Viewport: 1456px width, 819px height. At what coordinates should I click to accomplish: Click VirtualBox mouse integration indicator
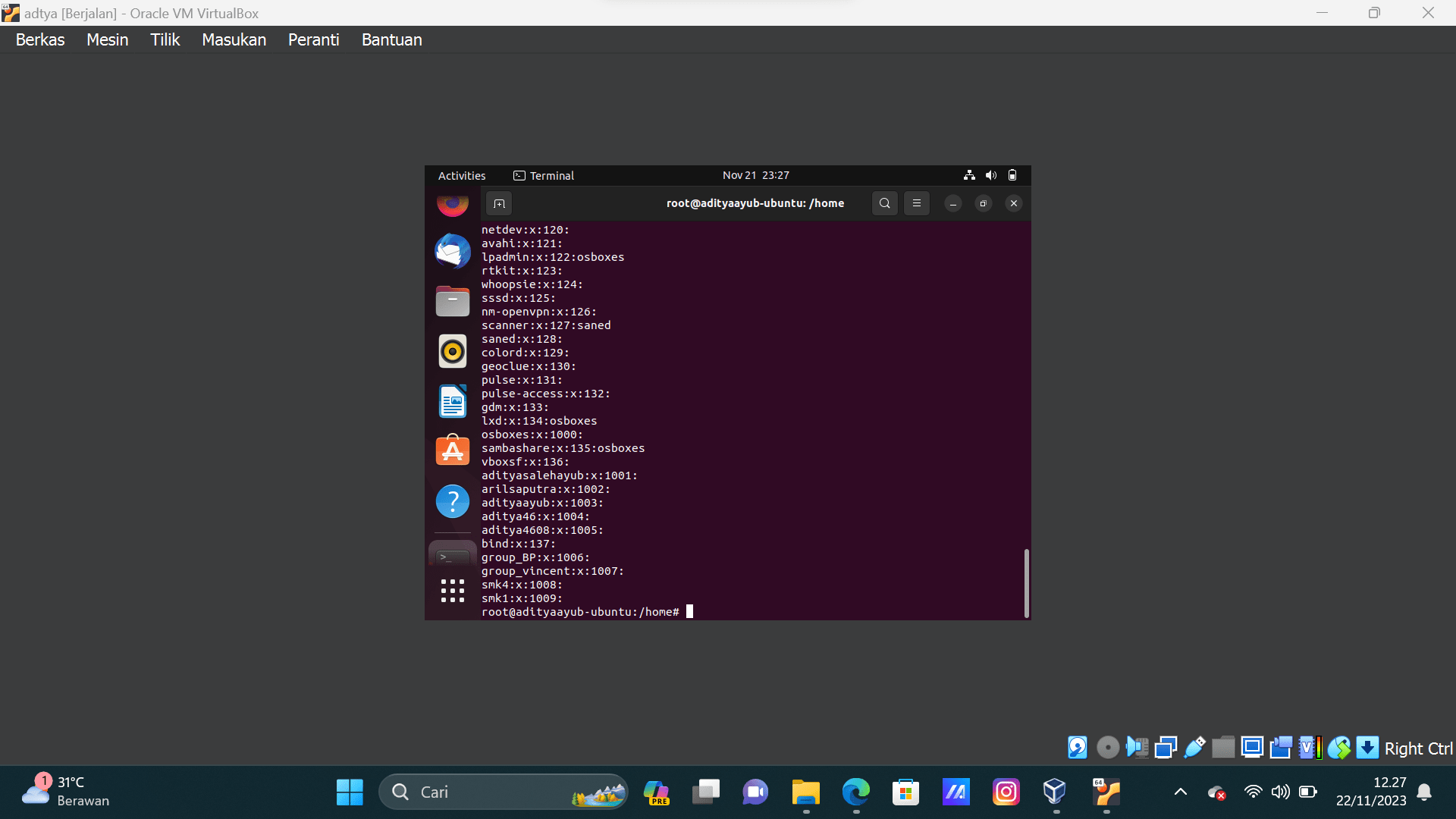click(1338, 748)
